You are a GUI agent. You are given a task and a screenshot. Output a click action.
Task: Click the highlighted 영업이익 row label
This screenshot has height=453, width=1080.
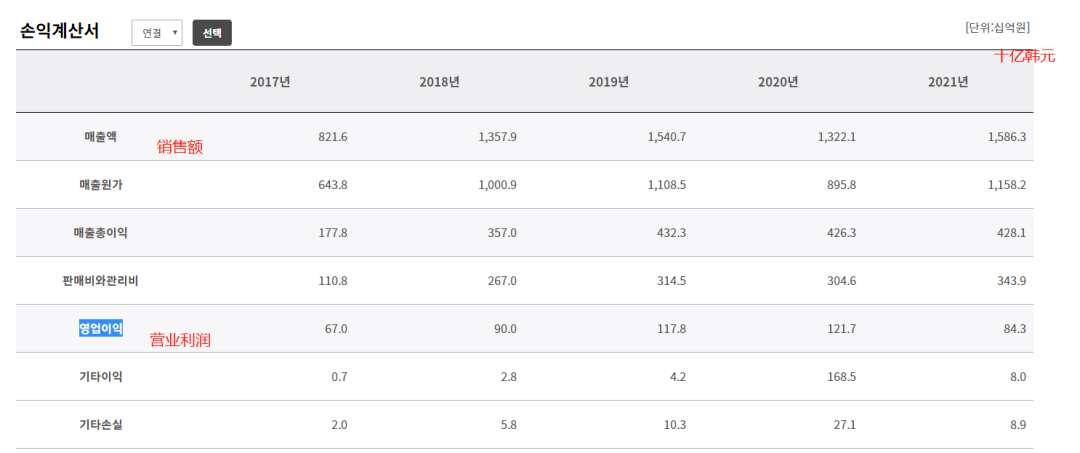pos(101,328)
